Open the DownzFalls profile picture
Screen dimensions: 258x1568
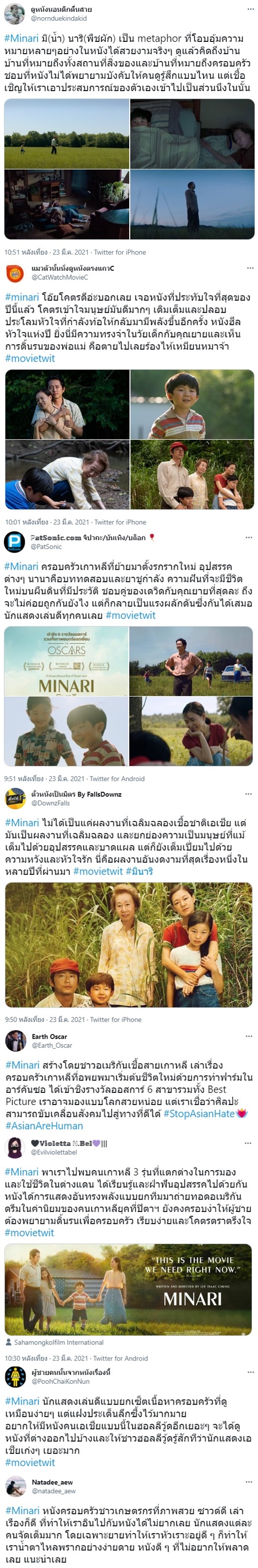[15, 798]
